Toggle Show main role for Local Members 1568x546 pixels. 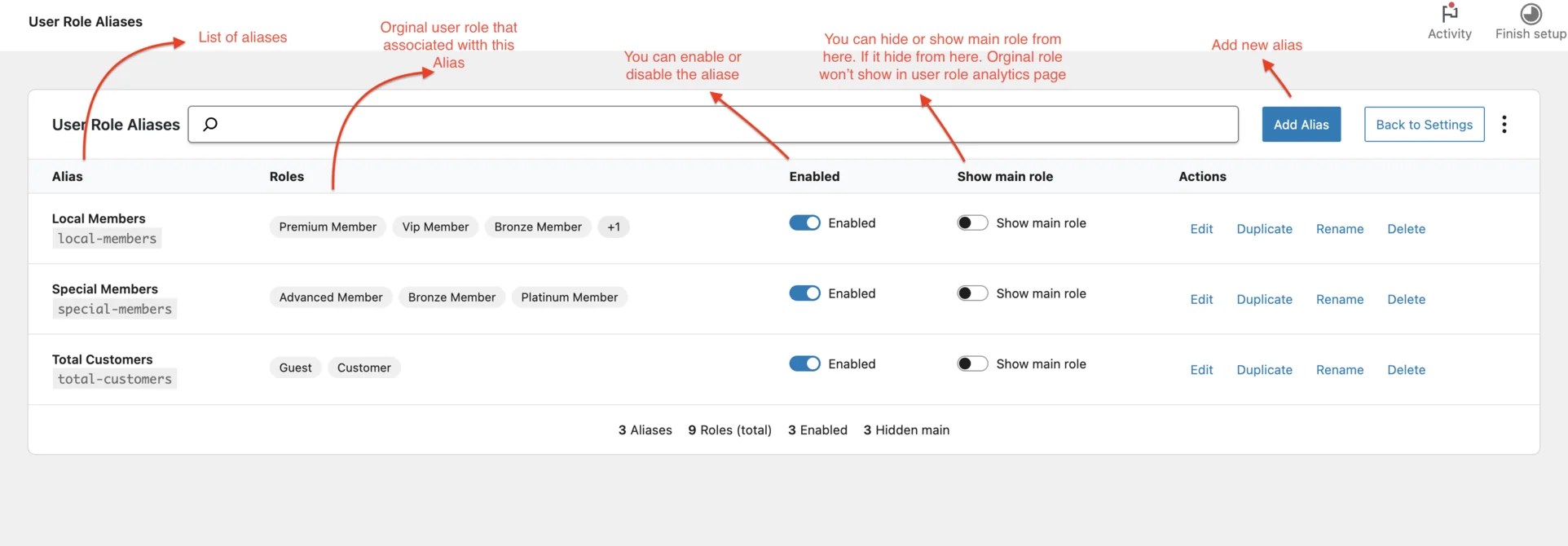[972, 223]
